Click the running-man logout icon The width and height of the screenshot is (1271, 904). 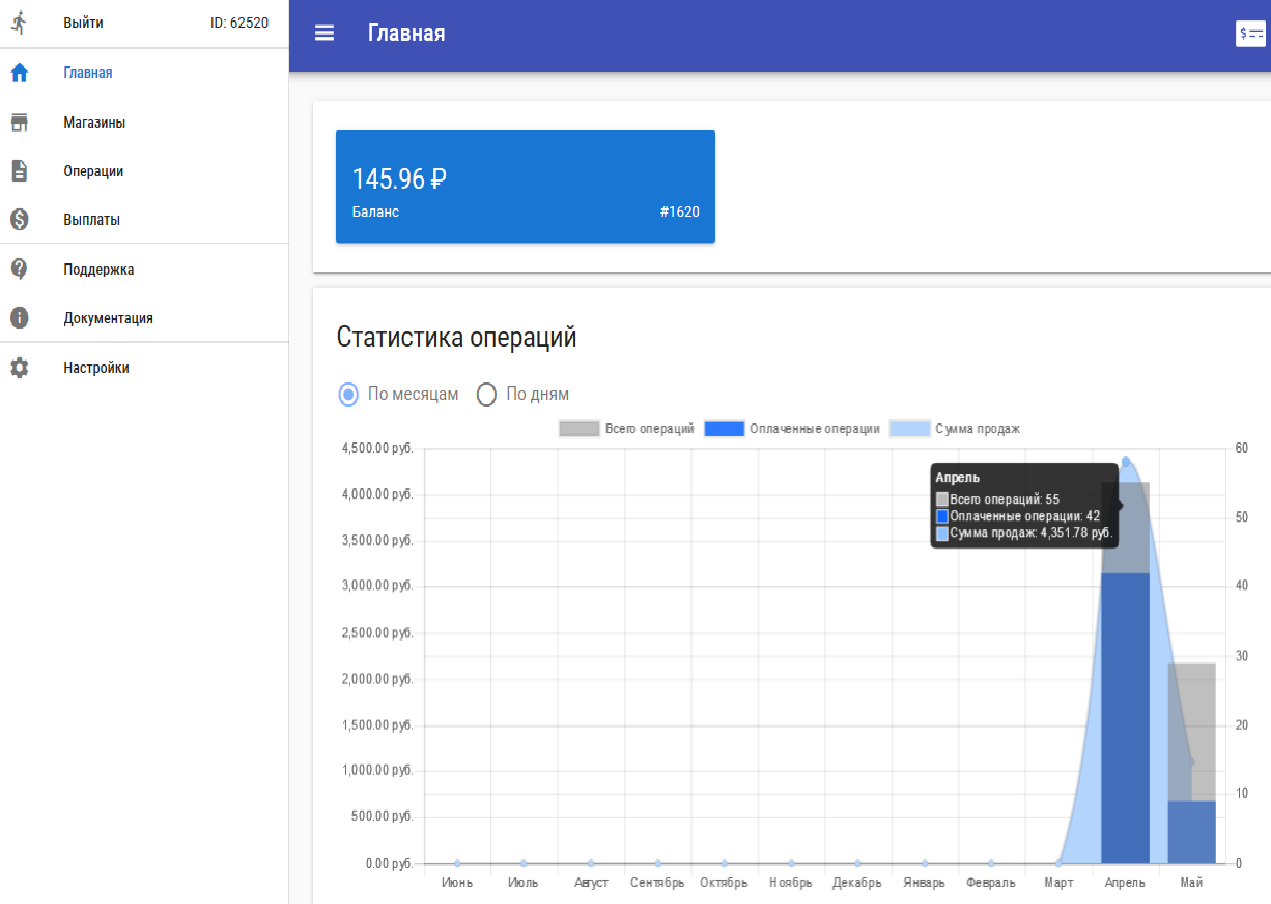click(x=19, y=22)
